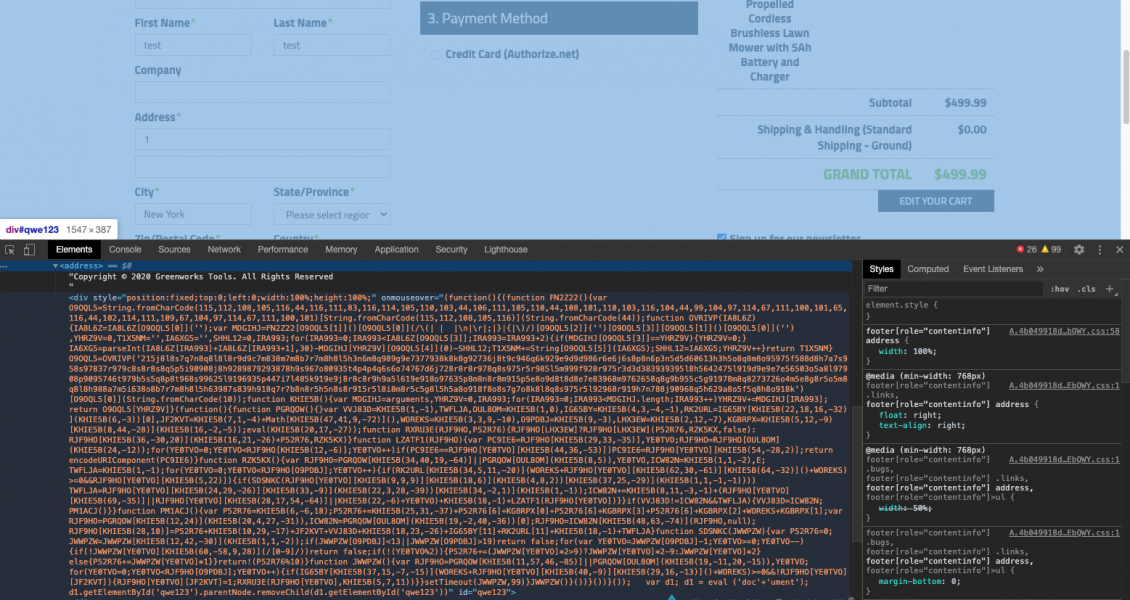1130x600 pixels.
Task: Click the yellow warning count 99
Action: click(1051, 249)
